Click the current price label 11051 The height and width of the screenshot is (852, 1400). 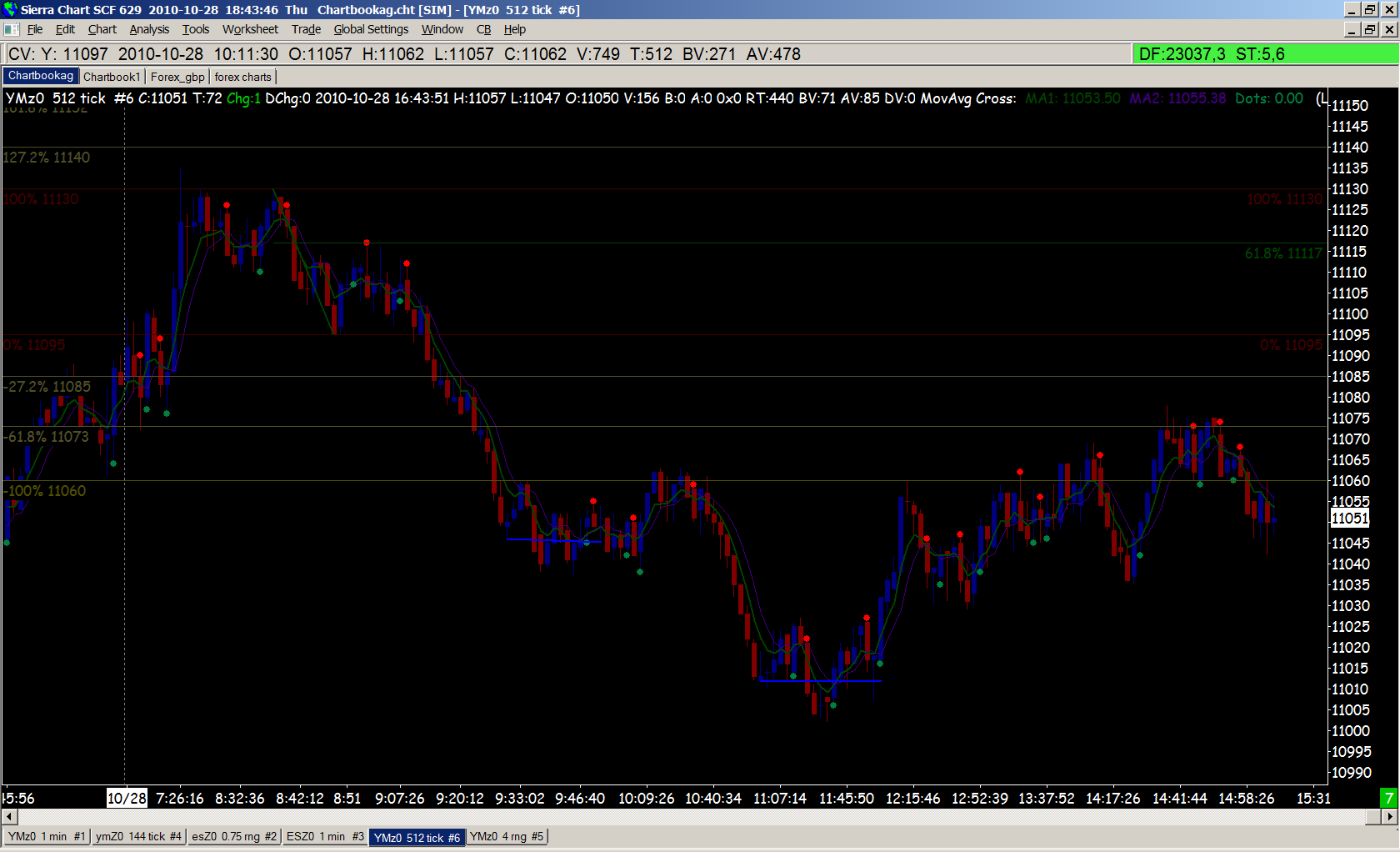[1349, 518]
